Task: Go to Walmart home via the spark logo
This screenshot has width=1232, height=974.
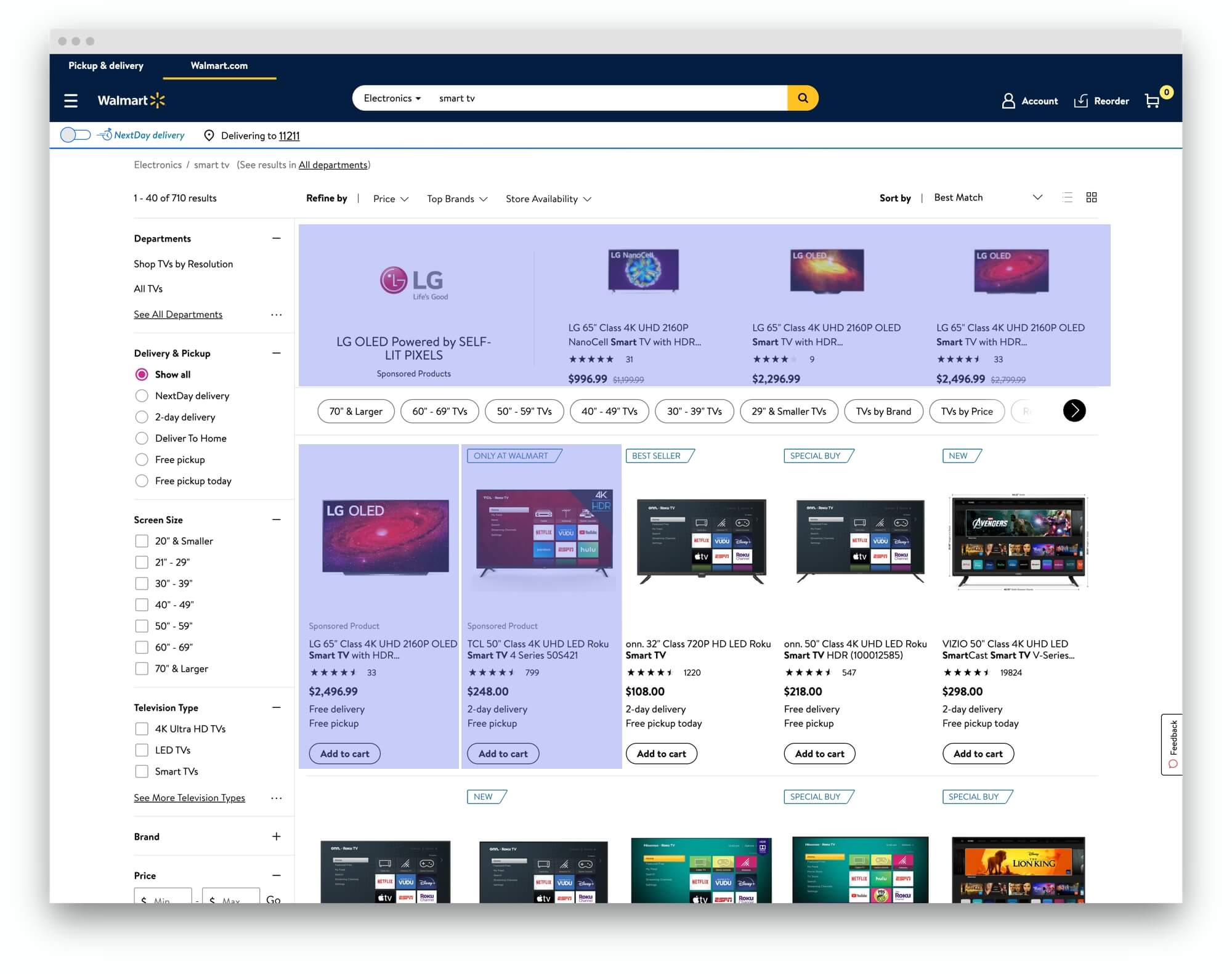Action: (131, 100)
